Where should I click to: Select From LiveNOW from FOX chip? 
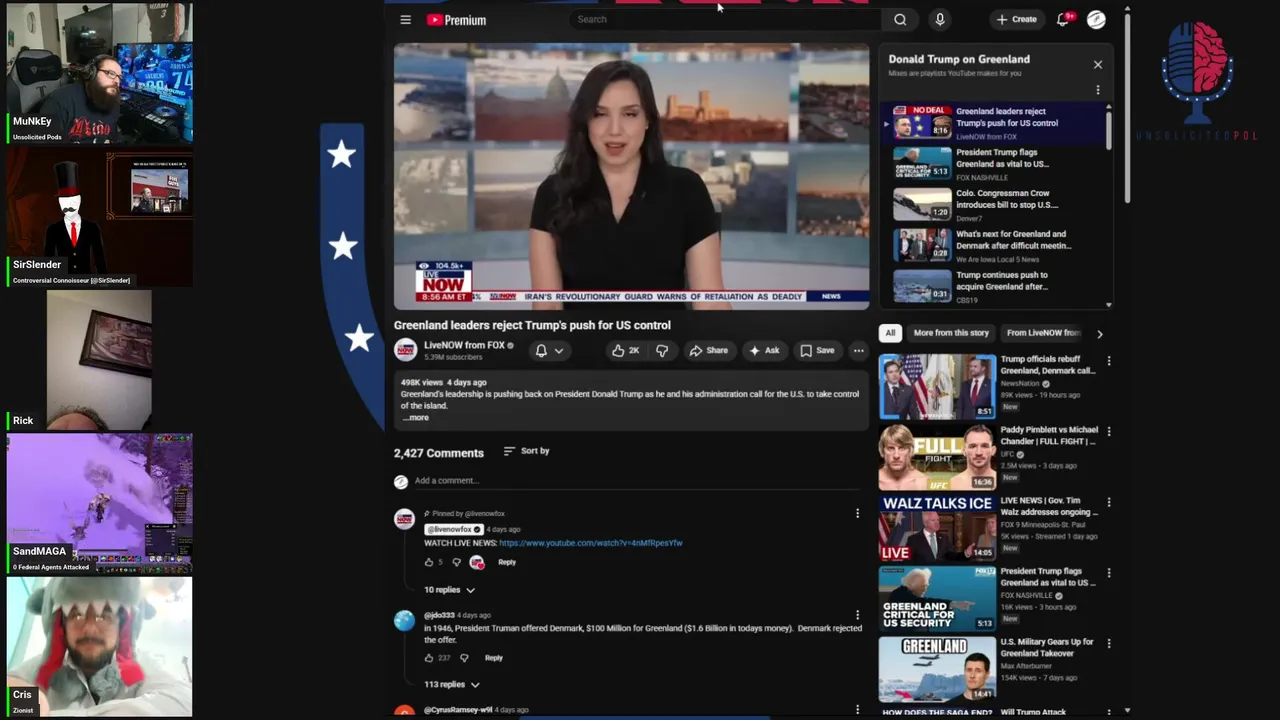[1042, 333]
